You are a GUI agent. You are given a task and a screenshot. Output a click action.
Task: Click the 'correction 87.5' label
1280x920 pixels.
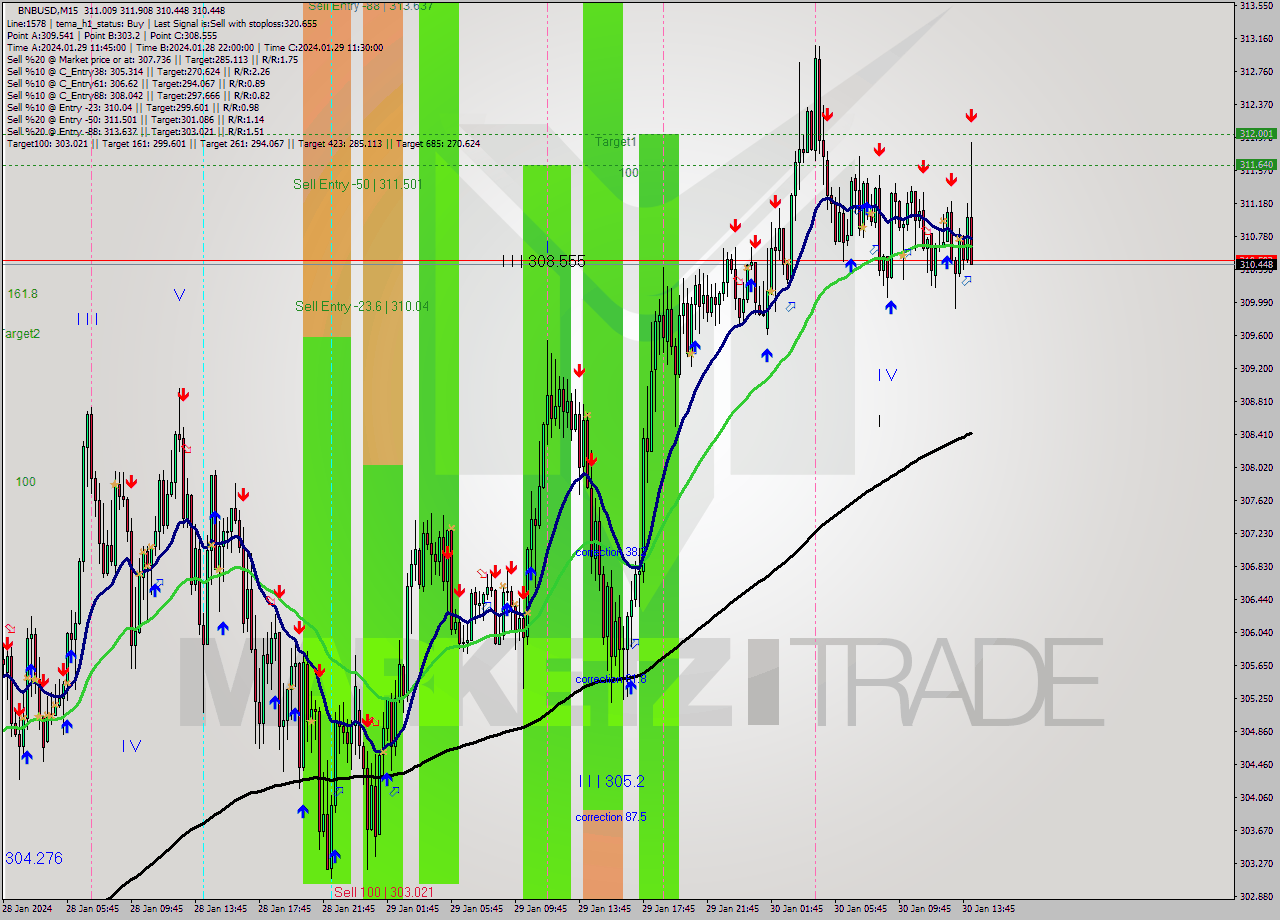[611, 817]
